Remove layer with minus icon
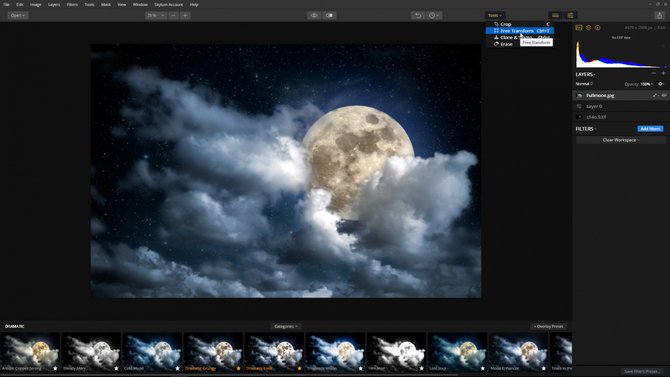670x377 pixels. (x=654, y=74)
